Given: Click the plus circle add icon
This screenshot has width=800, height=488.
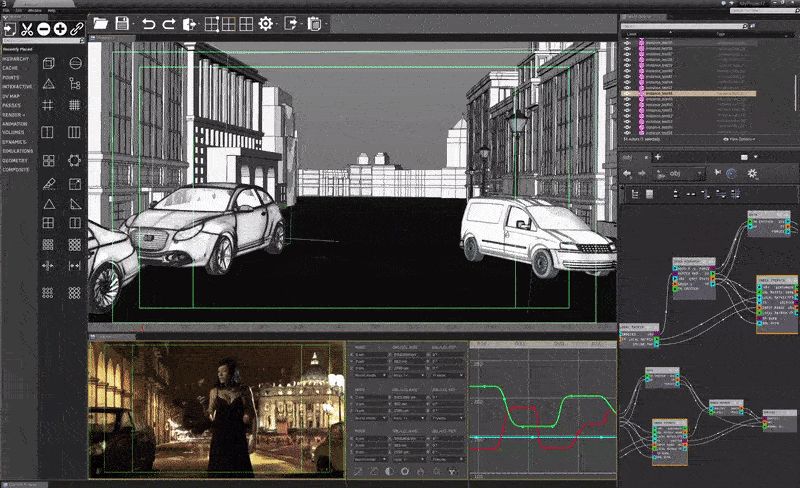Looking at the screenshot, I should pyautogui.click(x=60, y=29).
